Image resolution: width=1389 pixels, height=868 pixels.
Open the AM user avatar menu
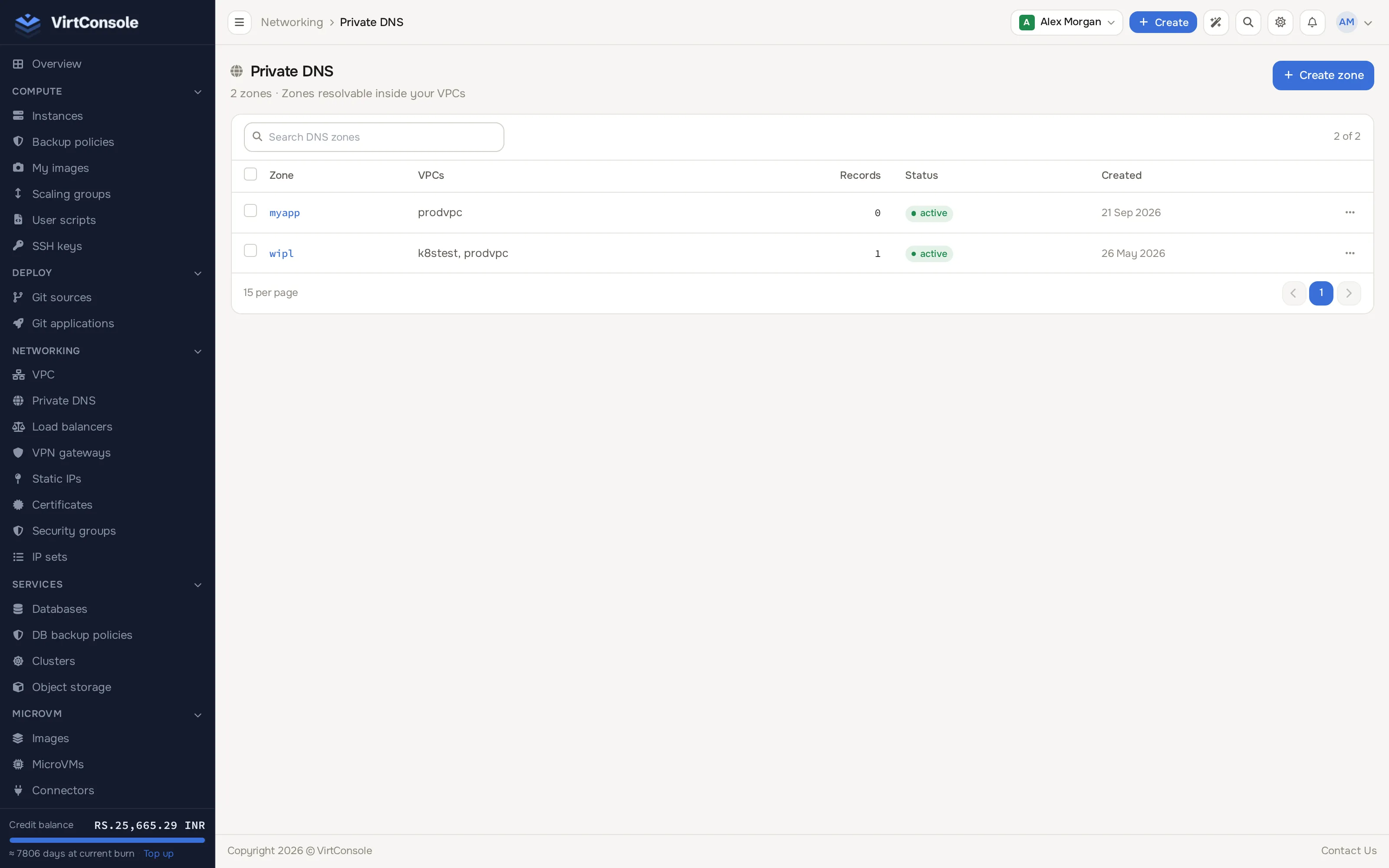[1354, 23]
